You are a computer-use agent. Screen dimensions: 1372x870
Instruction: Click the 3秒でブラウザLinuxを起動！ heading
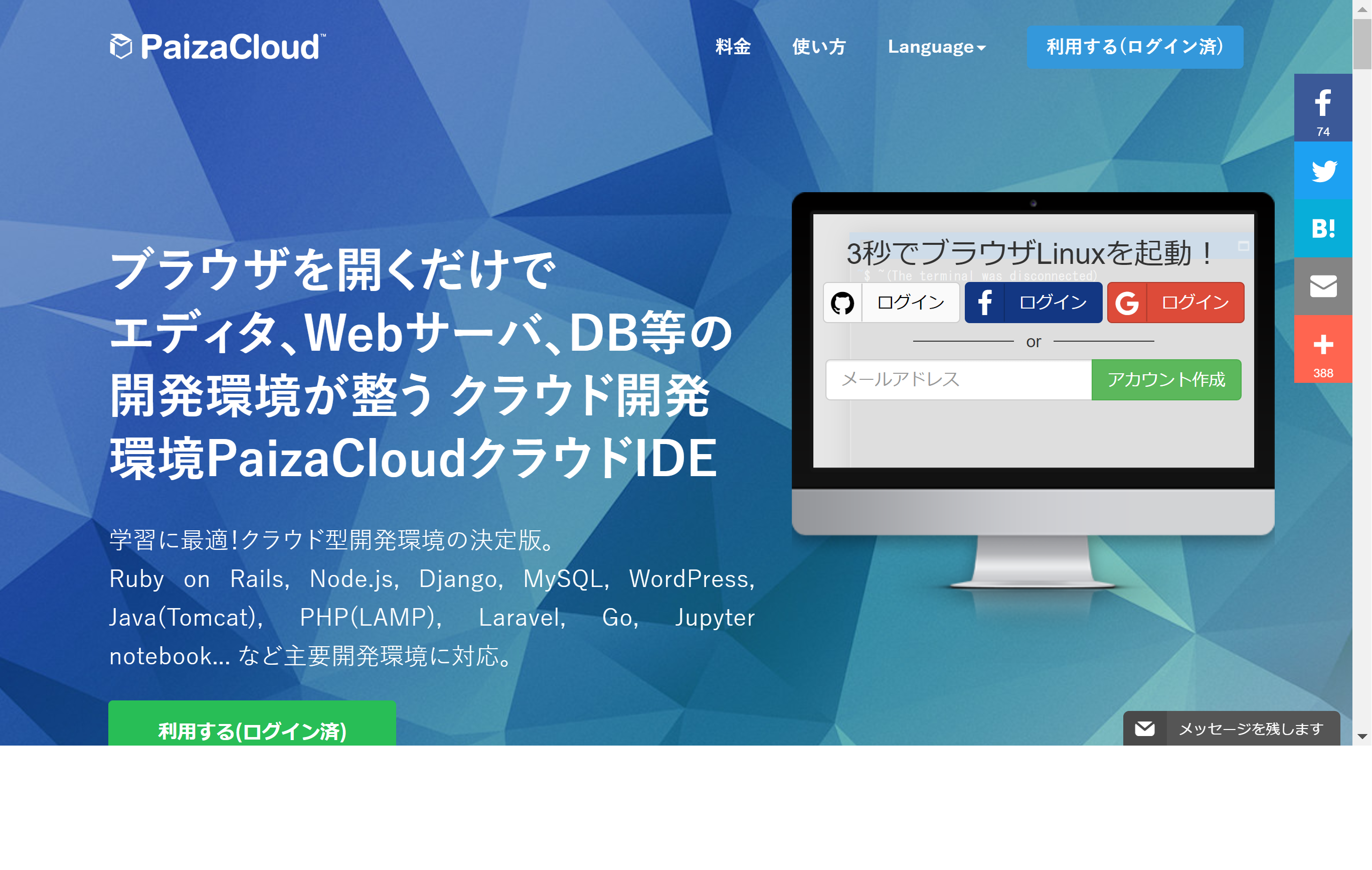pyautogui.click(x=1030, y=253)
